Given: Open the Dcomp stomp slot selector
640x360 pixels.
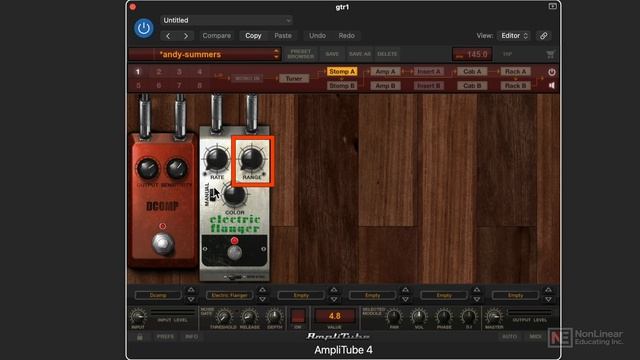Looking at the screenshot, I should (158, 295).
